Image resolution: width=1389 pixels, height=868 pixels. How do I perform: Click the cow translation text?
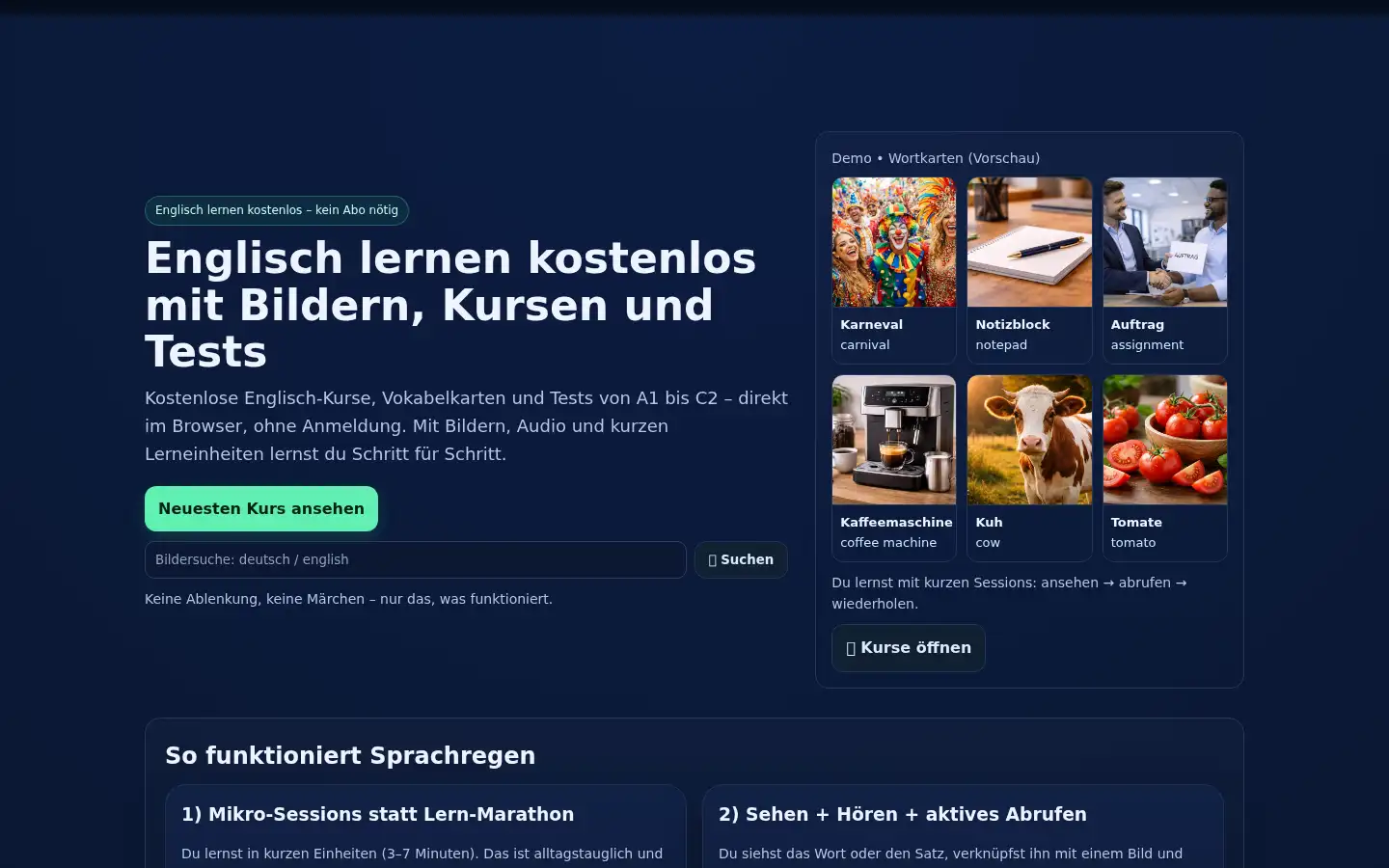click(988, 543)
